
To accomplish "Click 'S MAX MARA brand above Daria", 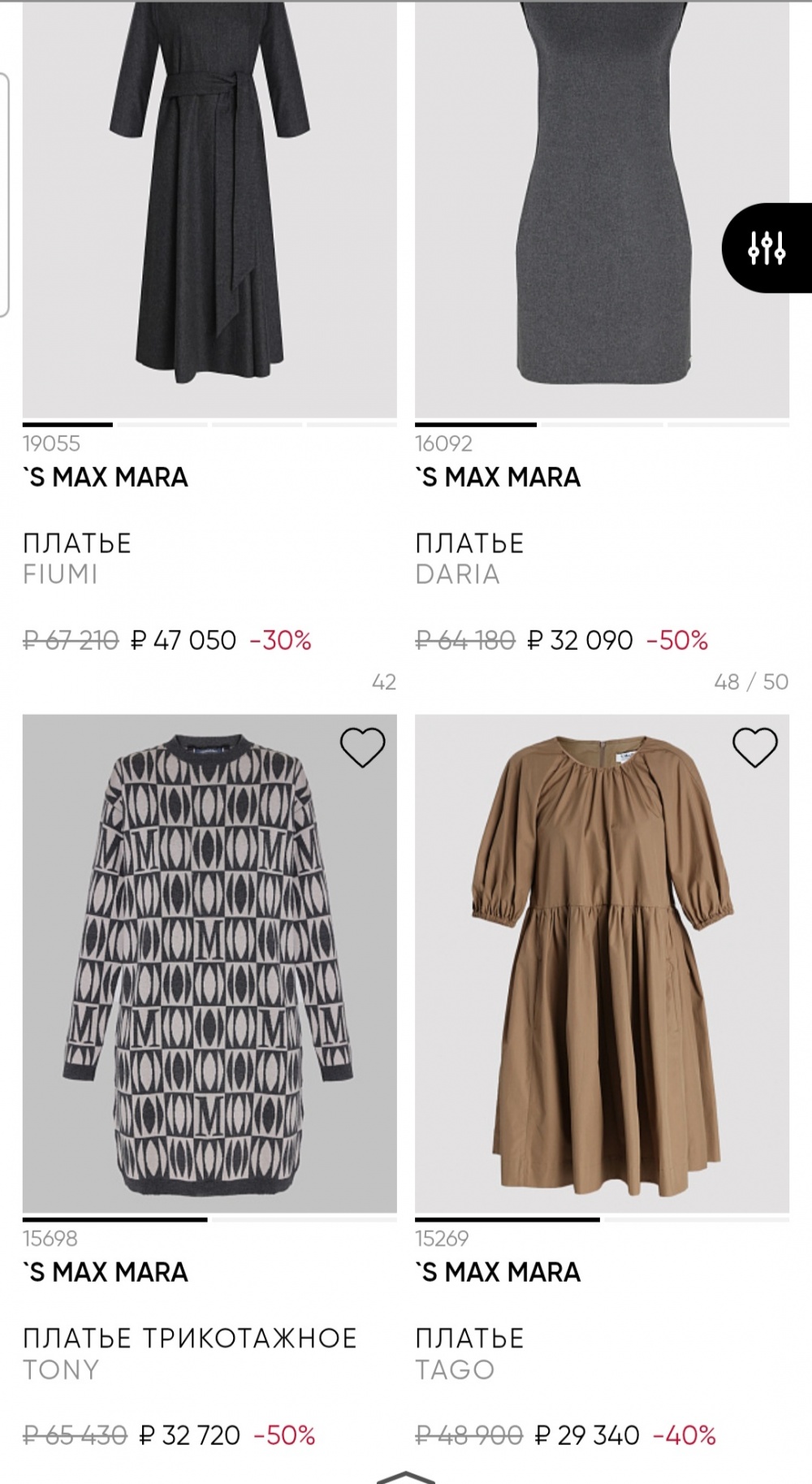I will pos(498,478).
